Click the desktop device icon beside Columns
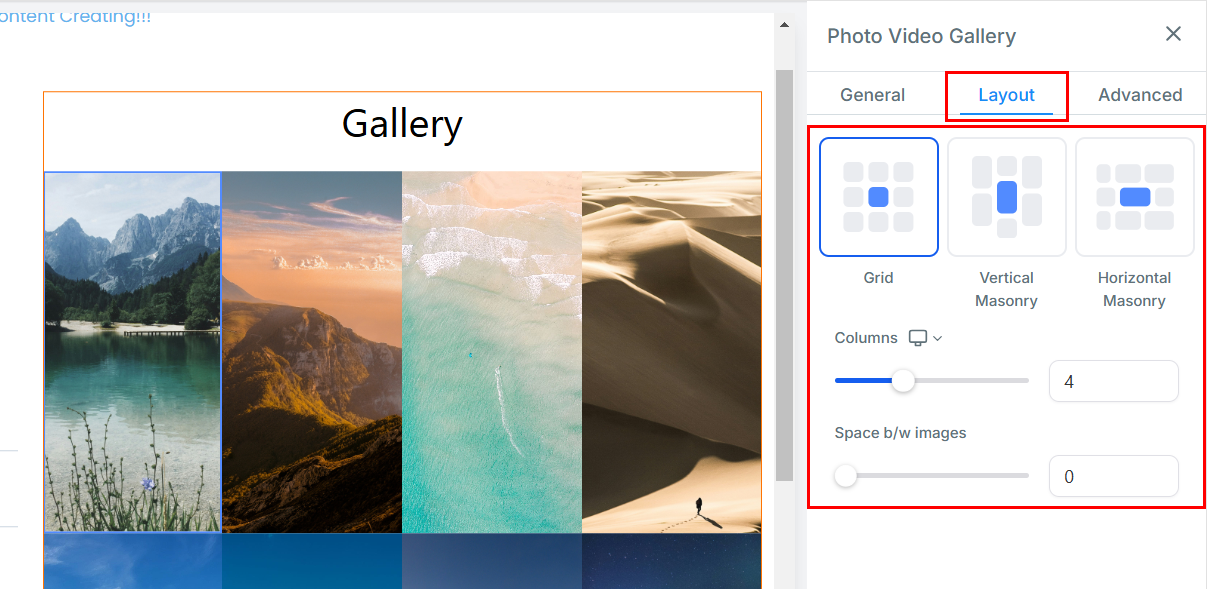 coord(917,338)
